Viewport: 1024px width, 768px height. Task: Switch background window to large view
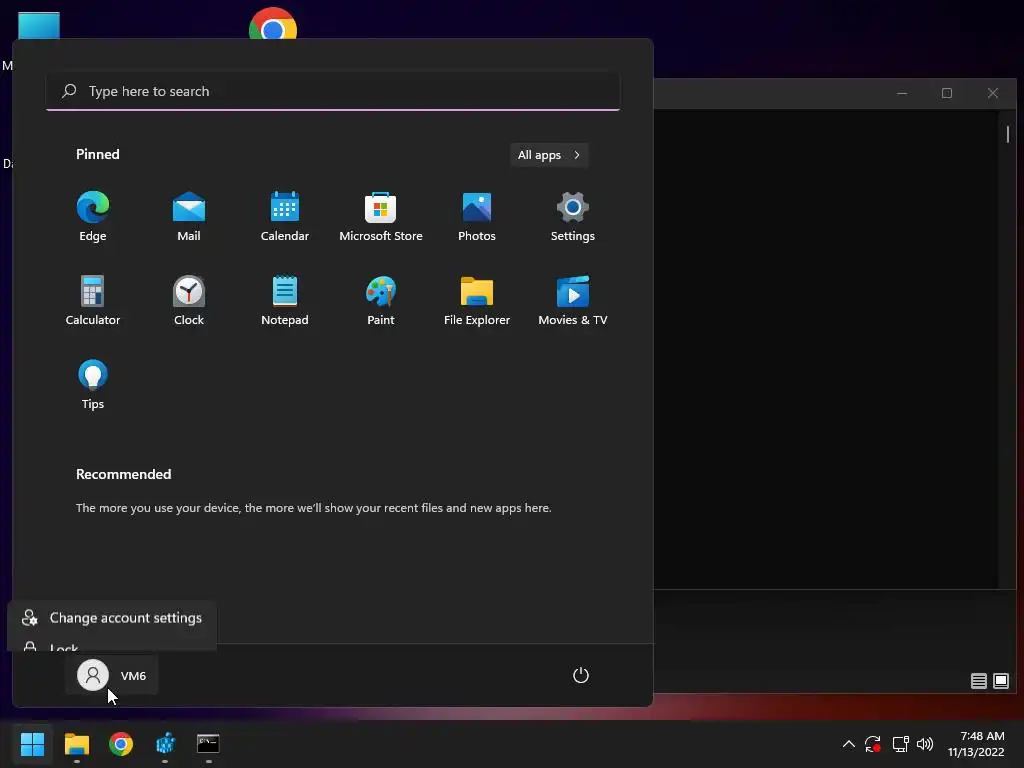1001,681
